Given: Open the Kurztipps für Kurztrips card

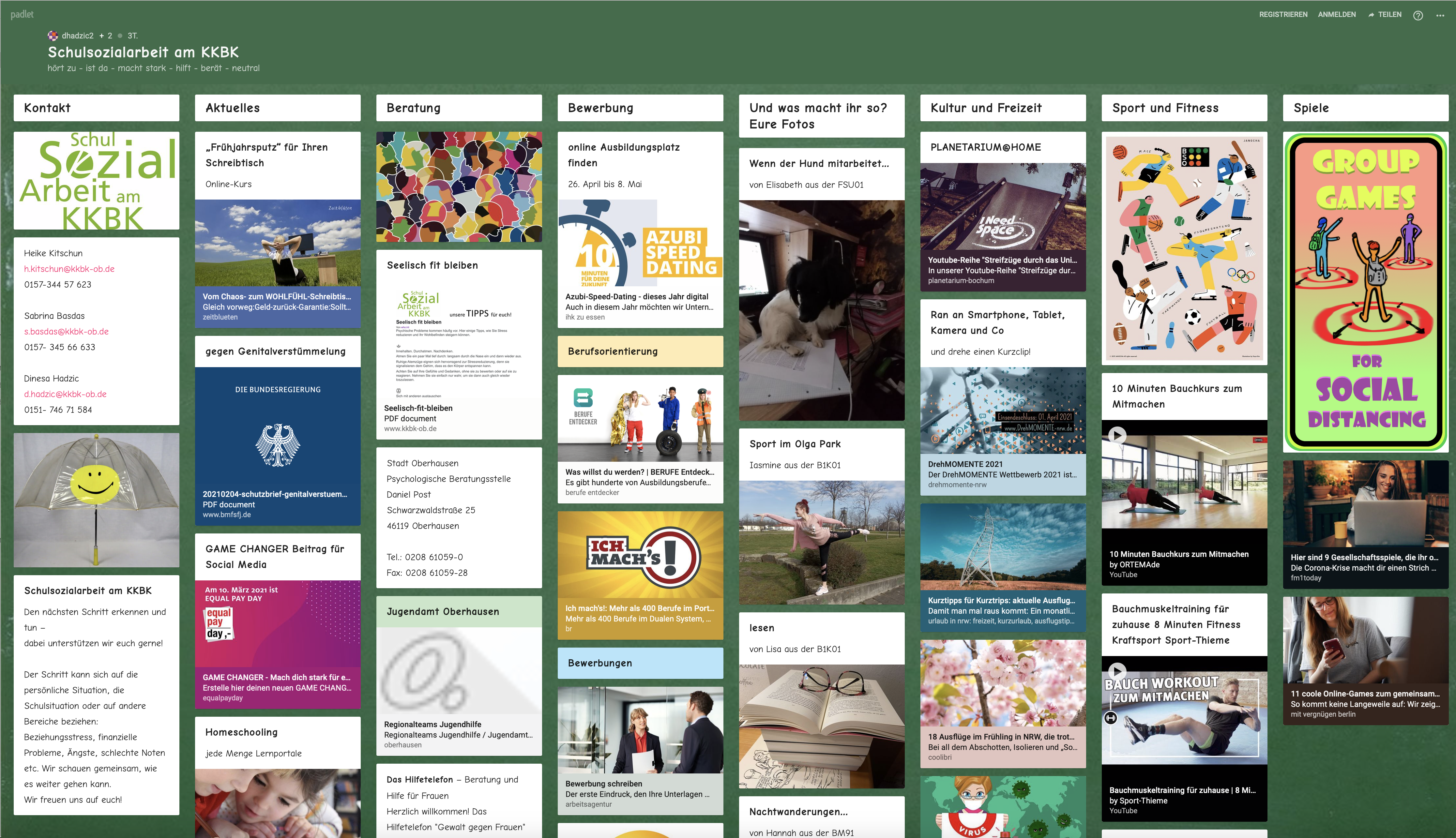Looking at the screenshot, I should click(1003, 568).
